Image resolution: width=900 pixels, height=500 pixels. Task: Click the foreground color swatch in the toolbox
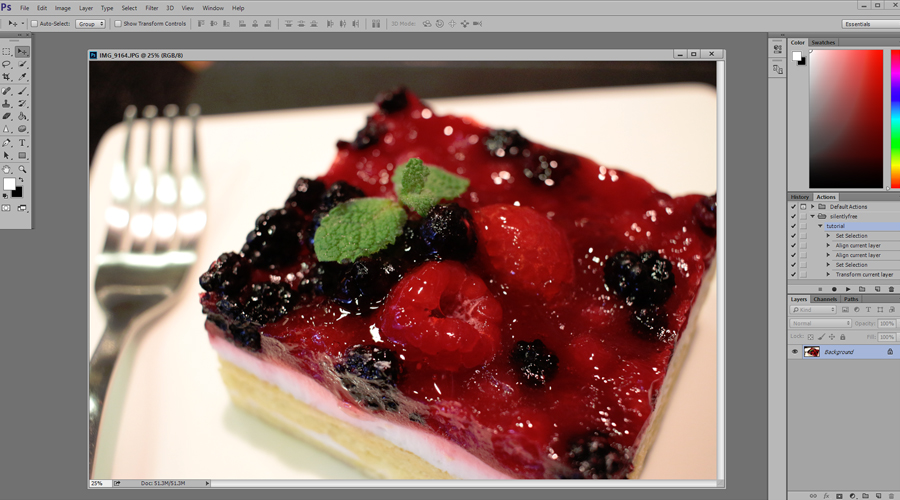(9, 185)
